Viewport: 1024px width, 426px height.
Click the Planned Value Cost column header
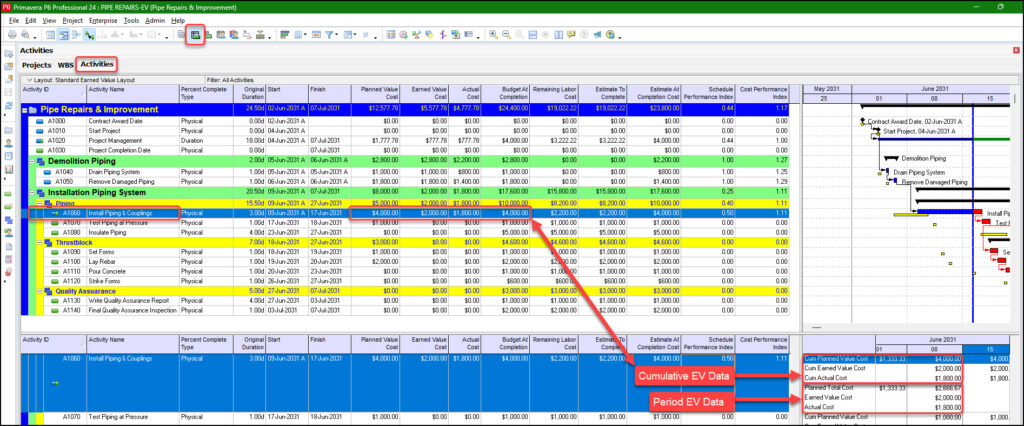(x=376, y=93)
